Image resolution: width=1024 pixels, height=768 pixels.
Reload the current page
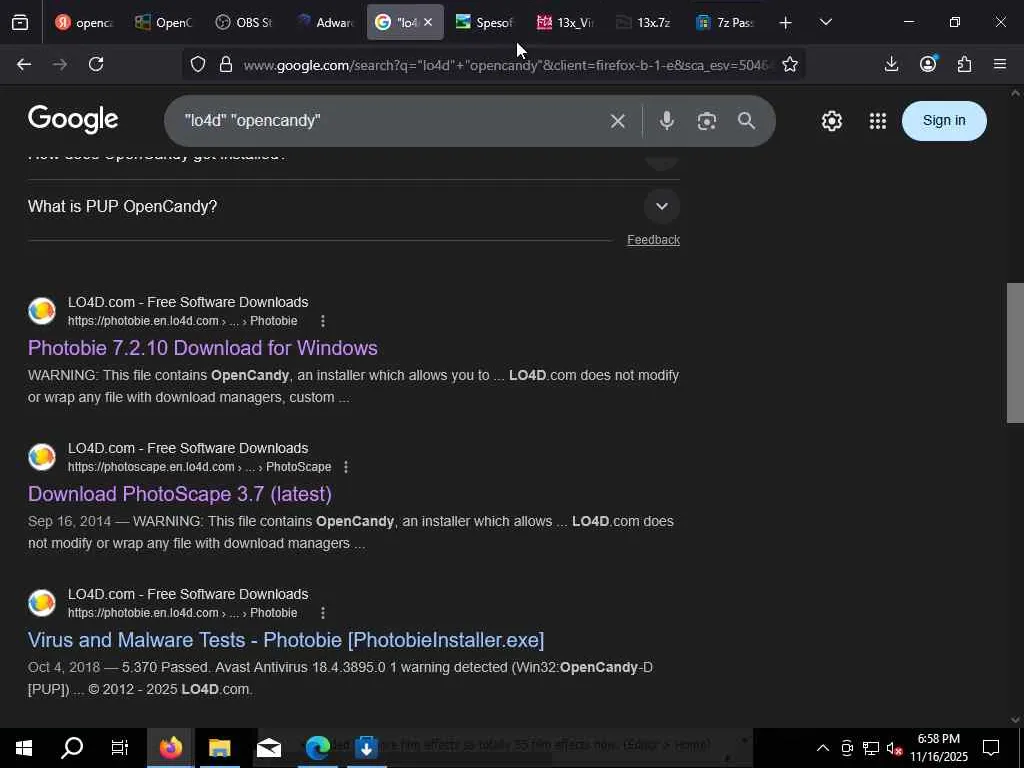[x=96, y=64]
